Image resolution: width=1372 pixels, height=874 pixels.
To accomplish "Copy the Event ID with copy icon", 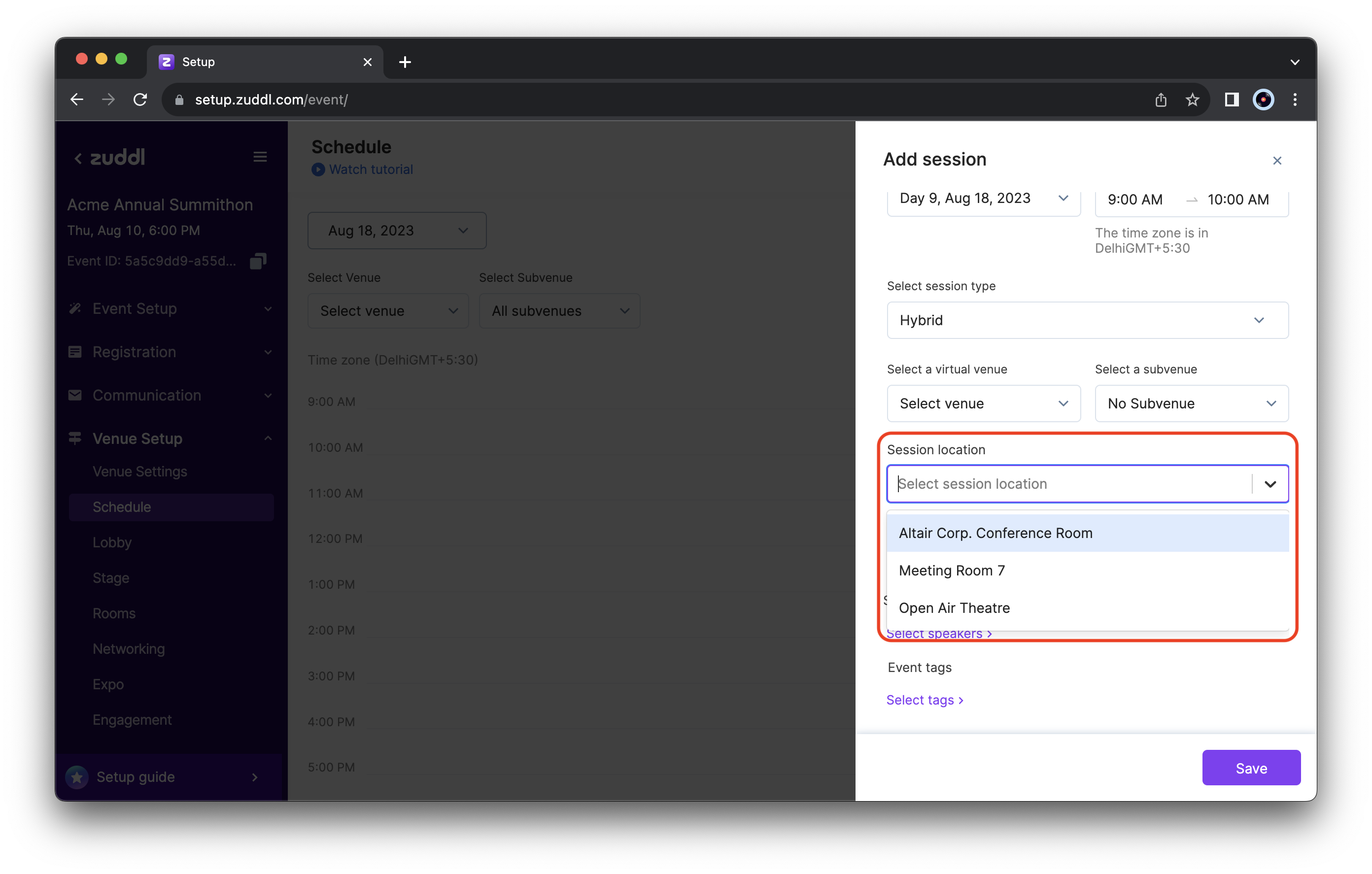I will (258, 261).
